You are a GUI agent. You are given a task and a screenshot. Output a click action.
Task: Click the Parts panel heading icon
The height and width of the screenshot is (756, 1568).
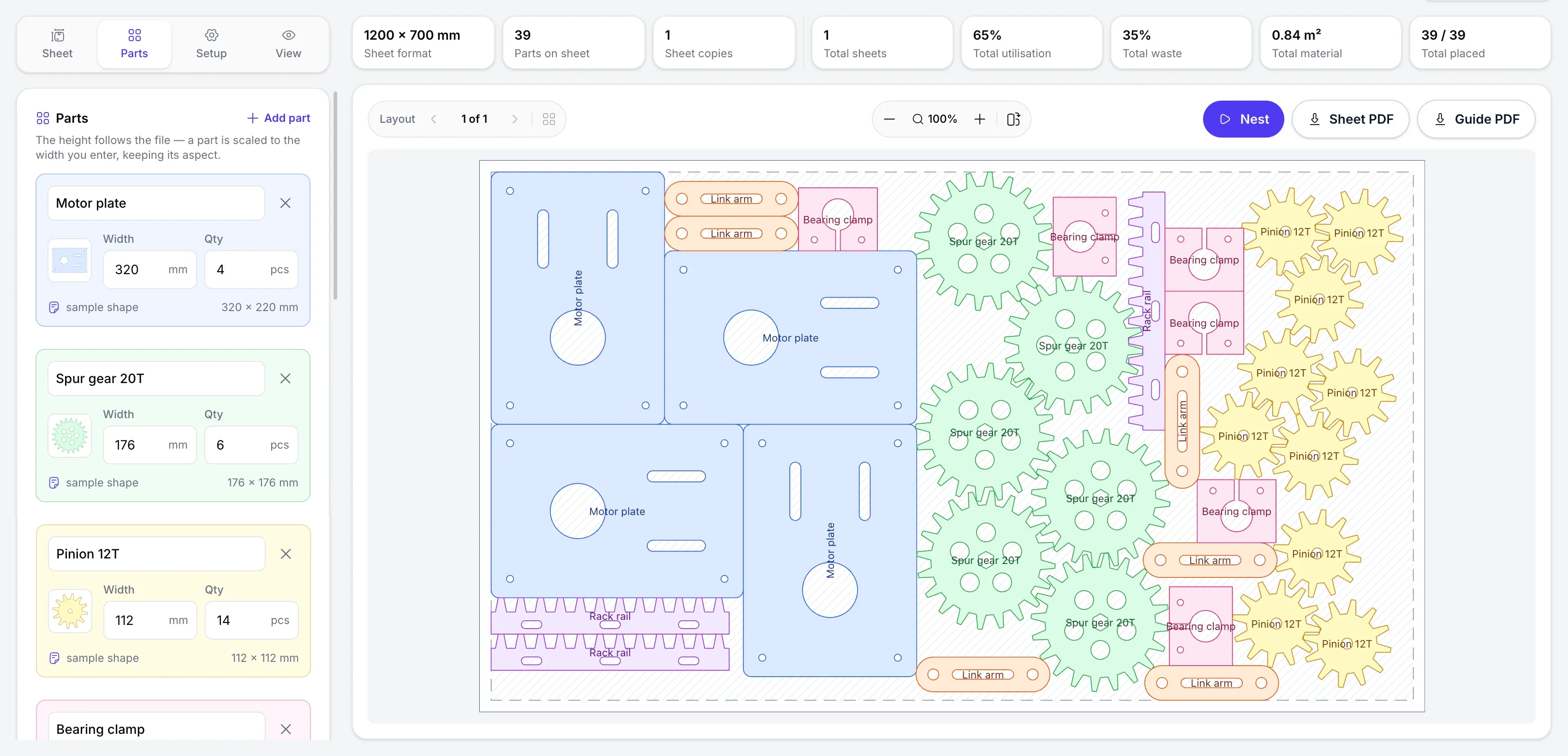(42, 118)
